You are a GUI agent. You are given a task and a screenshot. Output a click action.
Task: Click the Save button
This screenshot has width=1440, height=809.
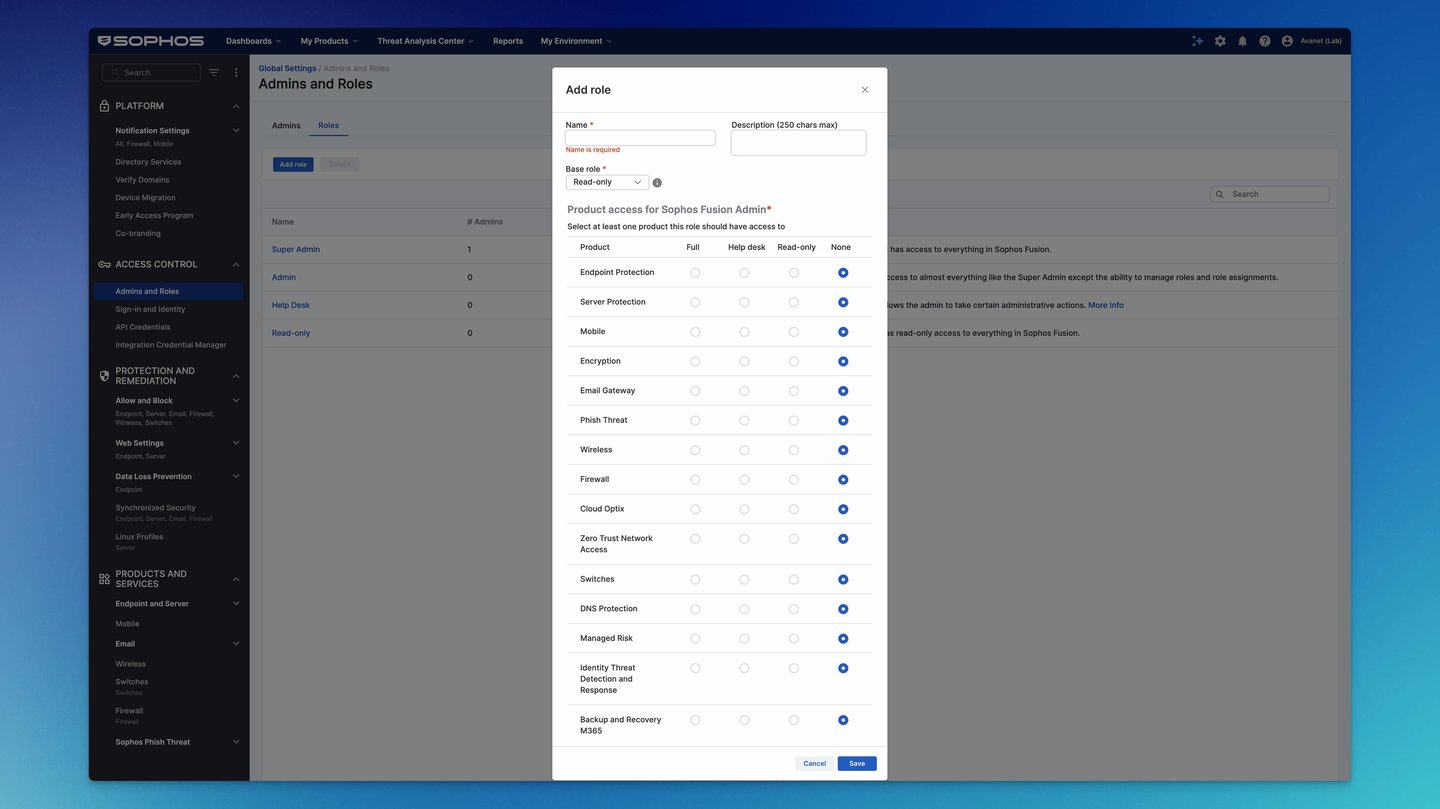857,764
